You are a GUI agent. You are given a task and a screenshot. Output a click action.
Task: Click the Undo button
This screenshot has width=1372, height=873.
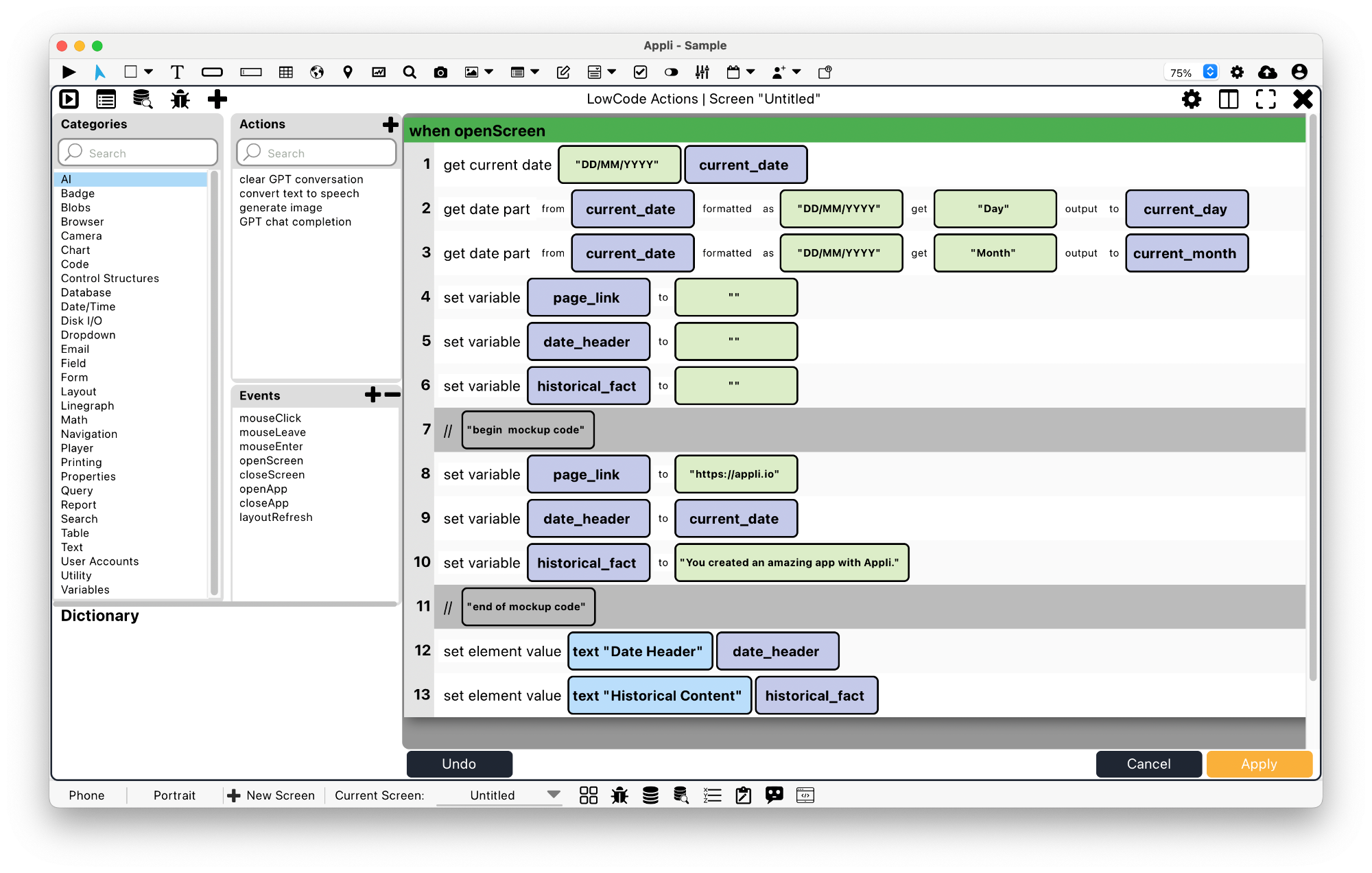(x=458, y=763)
